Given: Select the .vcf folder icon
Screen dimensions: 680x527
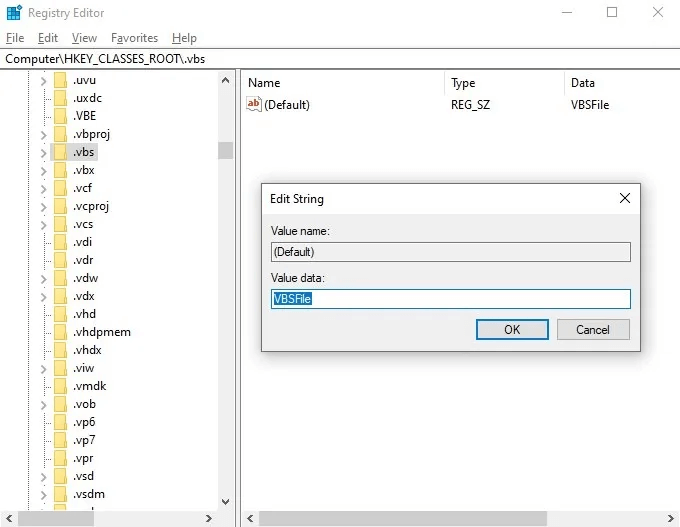Looking at the screenshot, I should pos(60,188).
